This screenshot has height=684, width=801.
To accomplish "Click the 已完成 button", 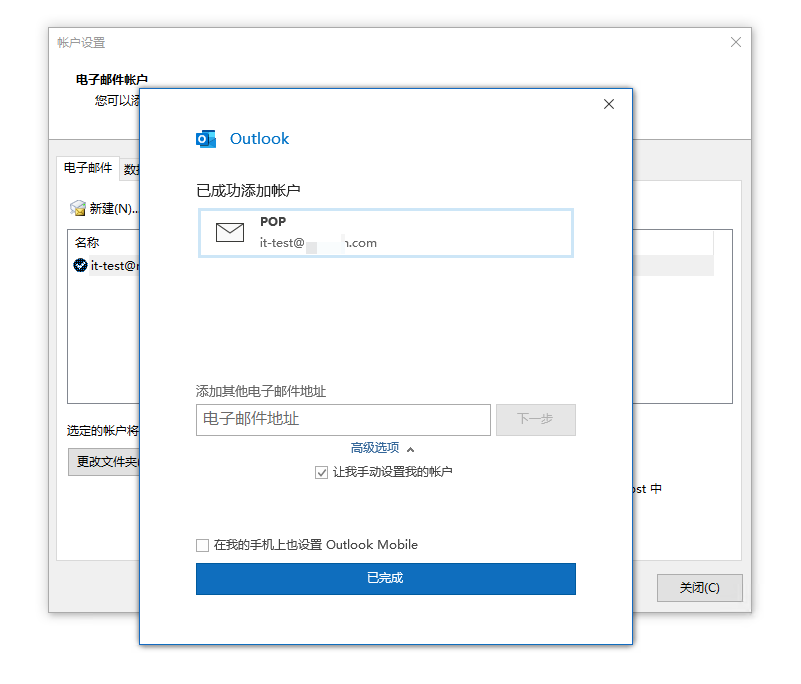I will coord(386,579).
